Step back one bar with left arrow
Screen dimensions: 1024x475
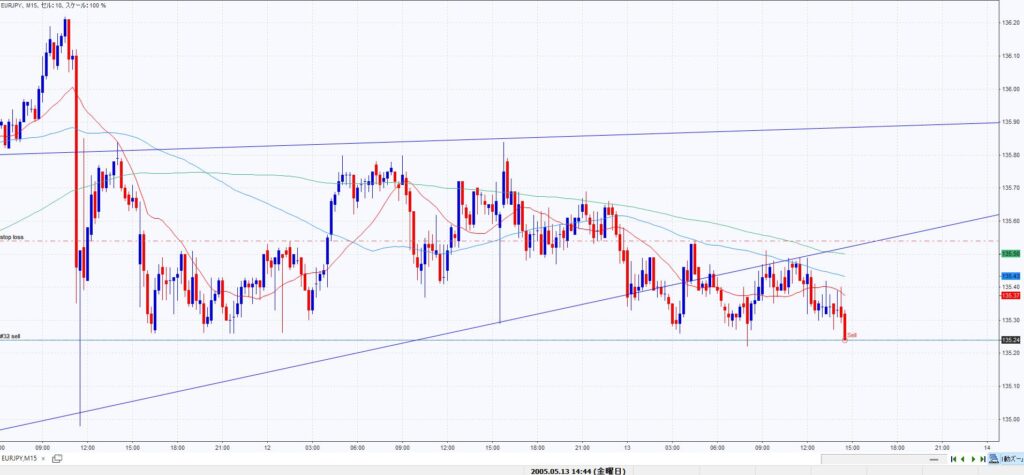963,458
